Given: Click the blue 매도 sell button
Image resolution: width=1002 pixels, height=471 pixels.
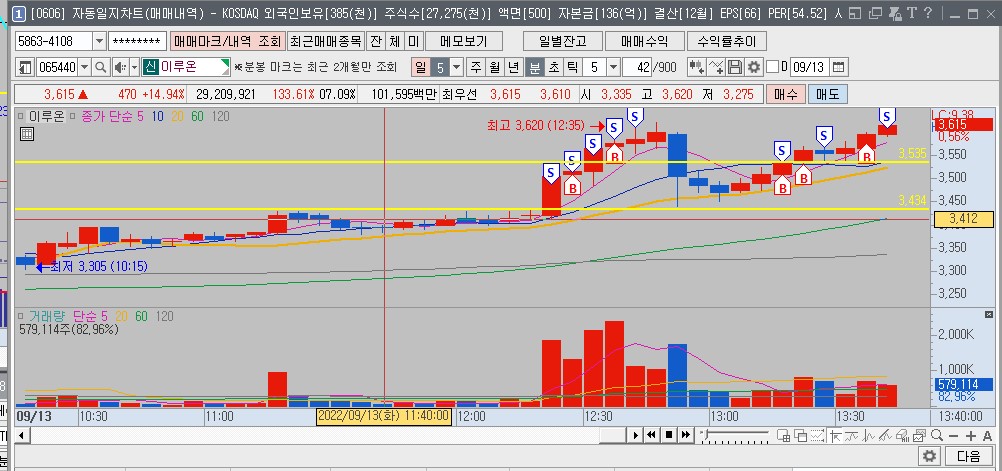Looking at the screenshot, I should click(x=828, y=95).
